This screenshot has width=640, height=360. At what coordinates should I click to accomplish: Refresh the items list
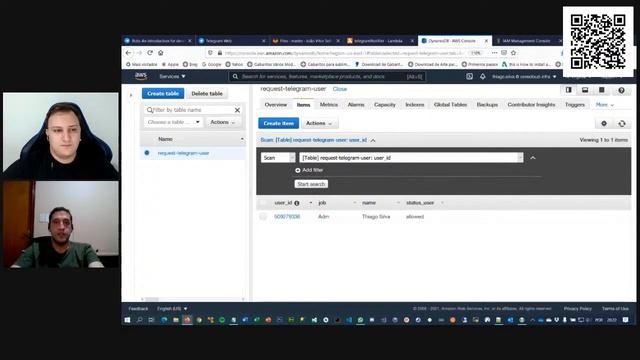622,123
